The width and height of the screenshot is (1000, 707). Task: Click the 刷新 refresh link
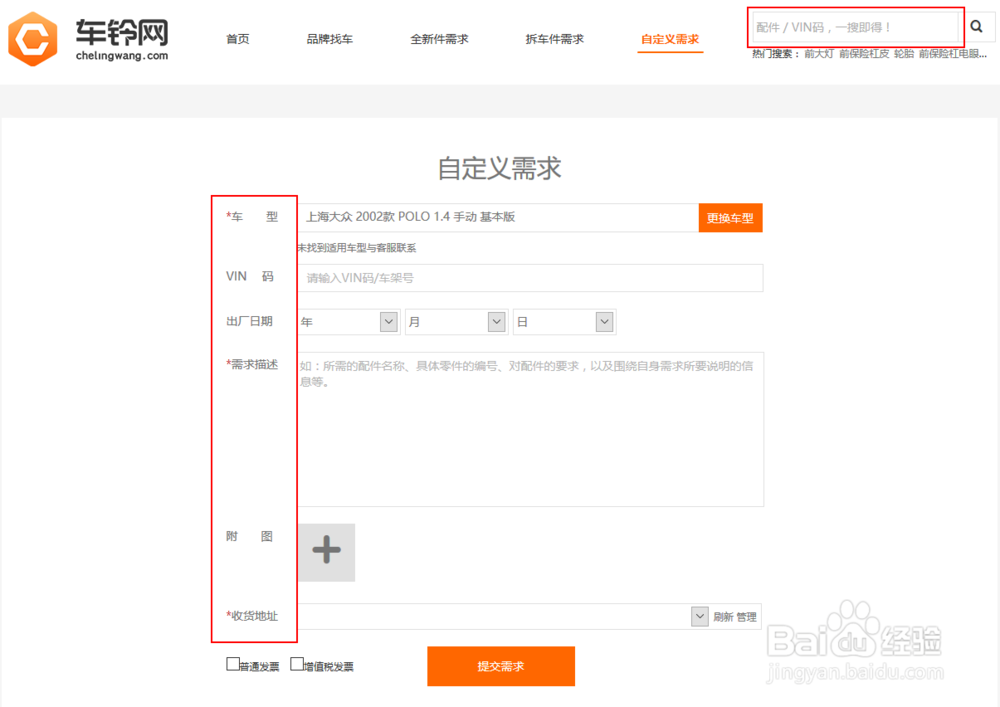pos(723,616)
